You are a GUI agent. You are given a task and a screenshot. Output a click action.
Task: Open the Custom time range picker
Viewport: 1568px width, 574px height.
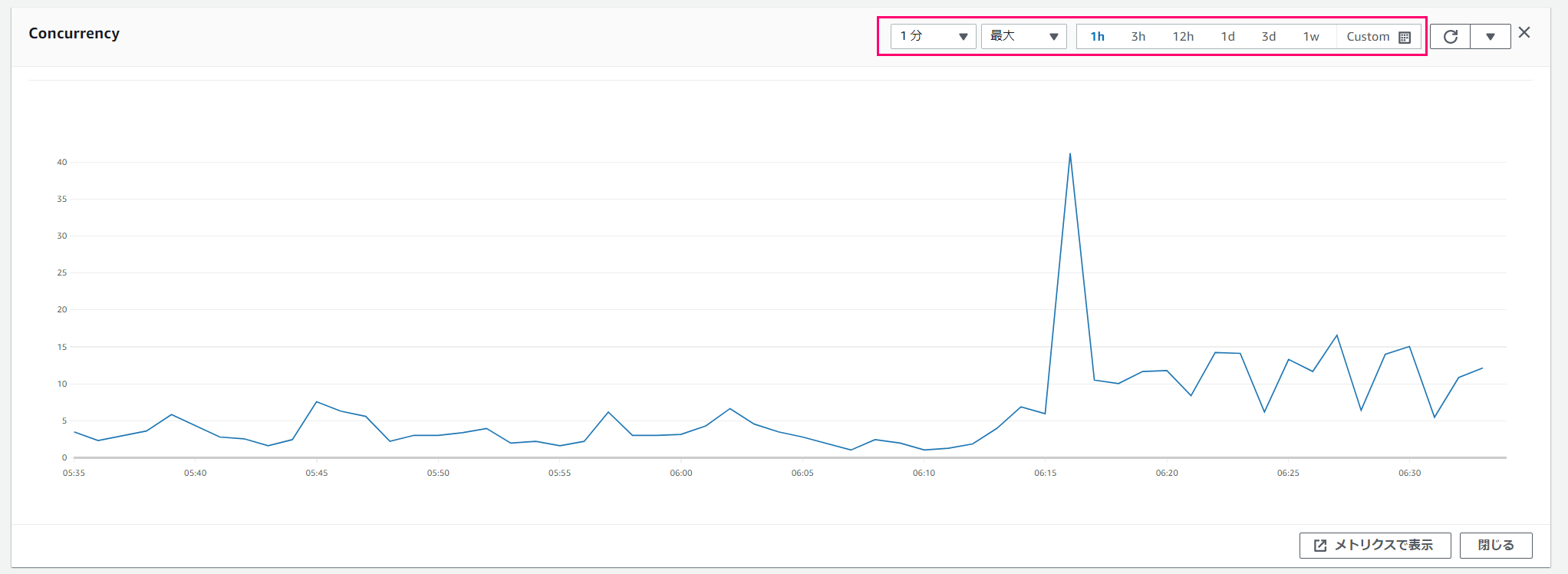pyautogui.click(x=1379, y=36)
